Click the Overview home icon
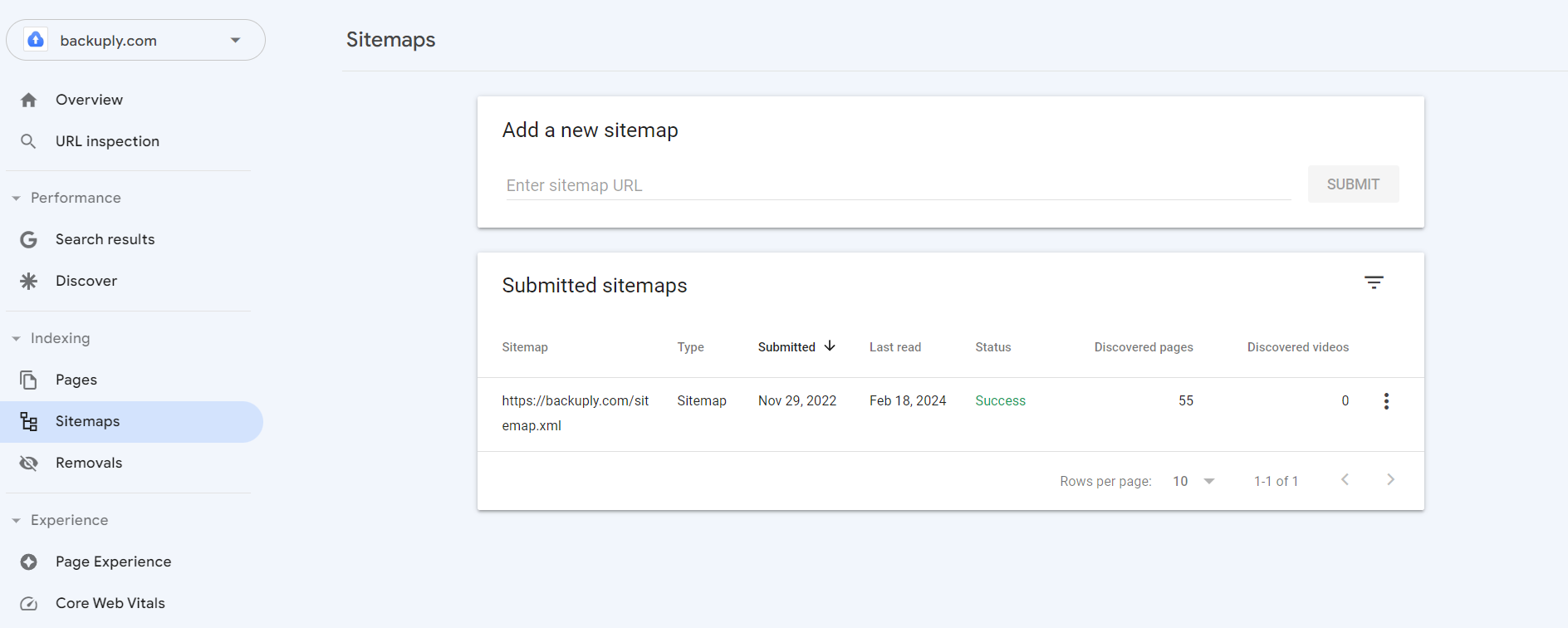 point(29,100)
